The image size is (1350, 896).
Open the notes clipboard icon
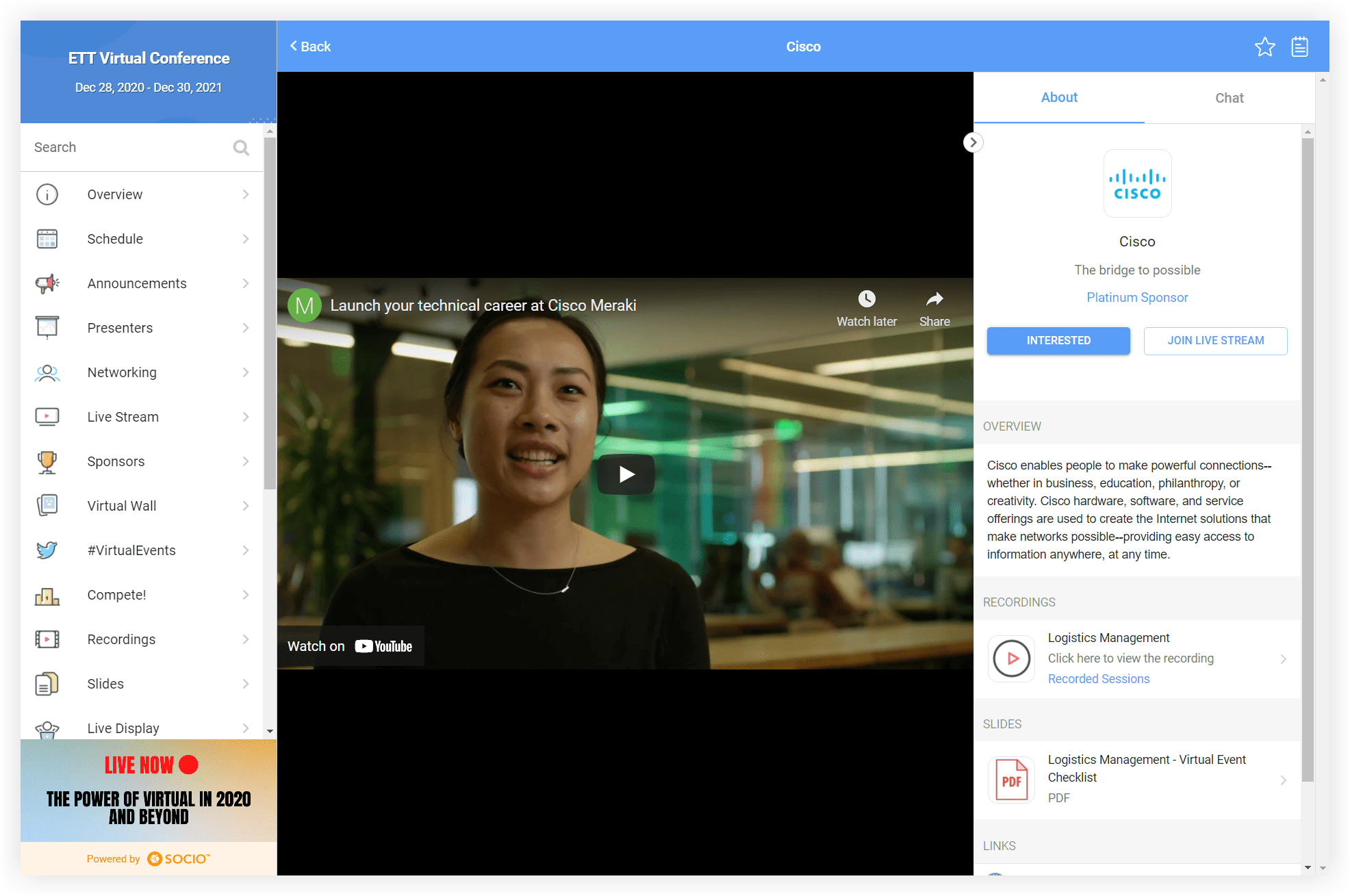click(1300, 47)
